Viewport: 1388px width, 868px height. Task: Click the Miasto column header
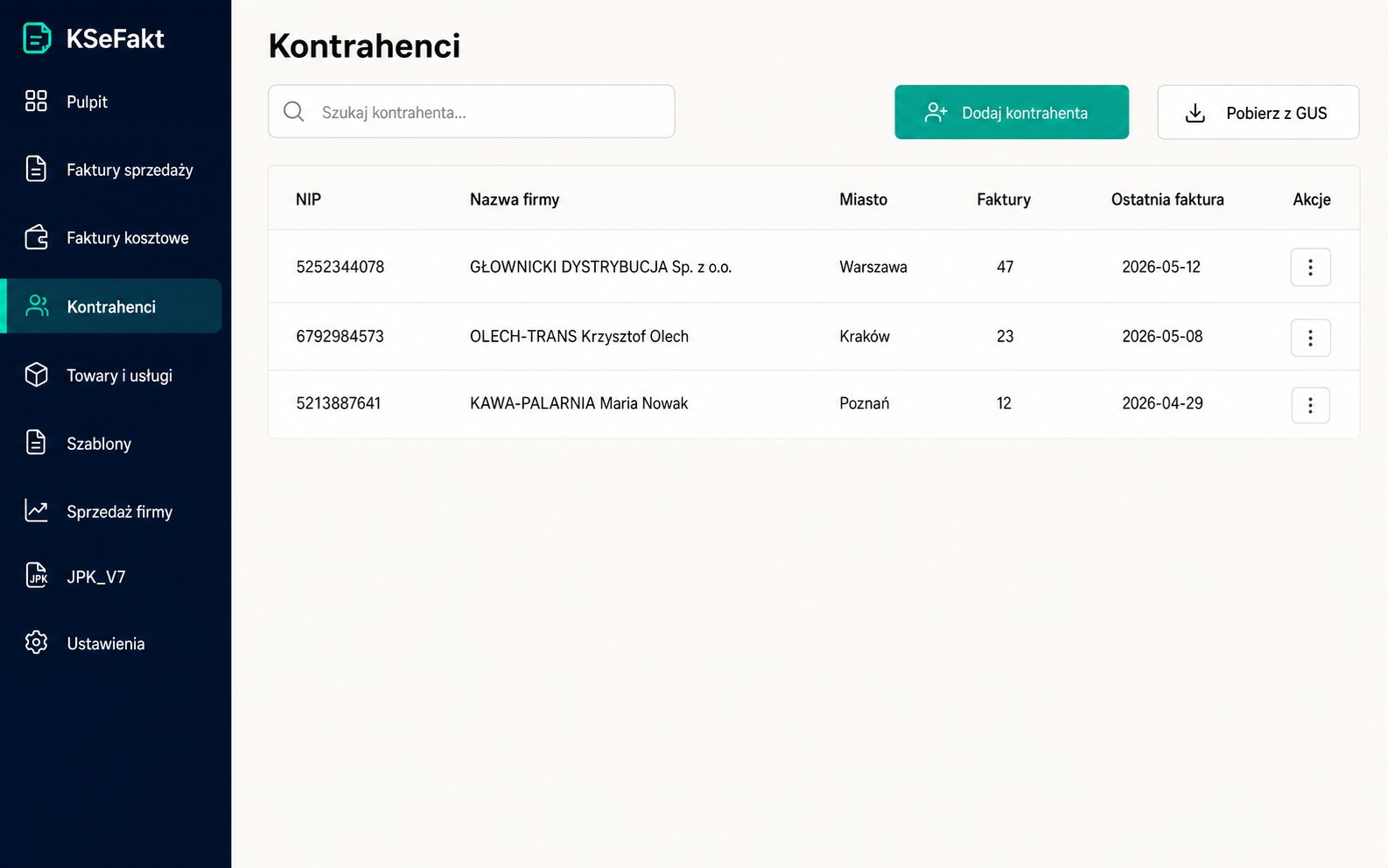863,199
